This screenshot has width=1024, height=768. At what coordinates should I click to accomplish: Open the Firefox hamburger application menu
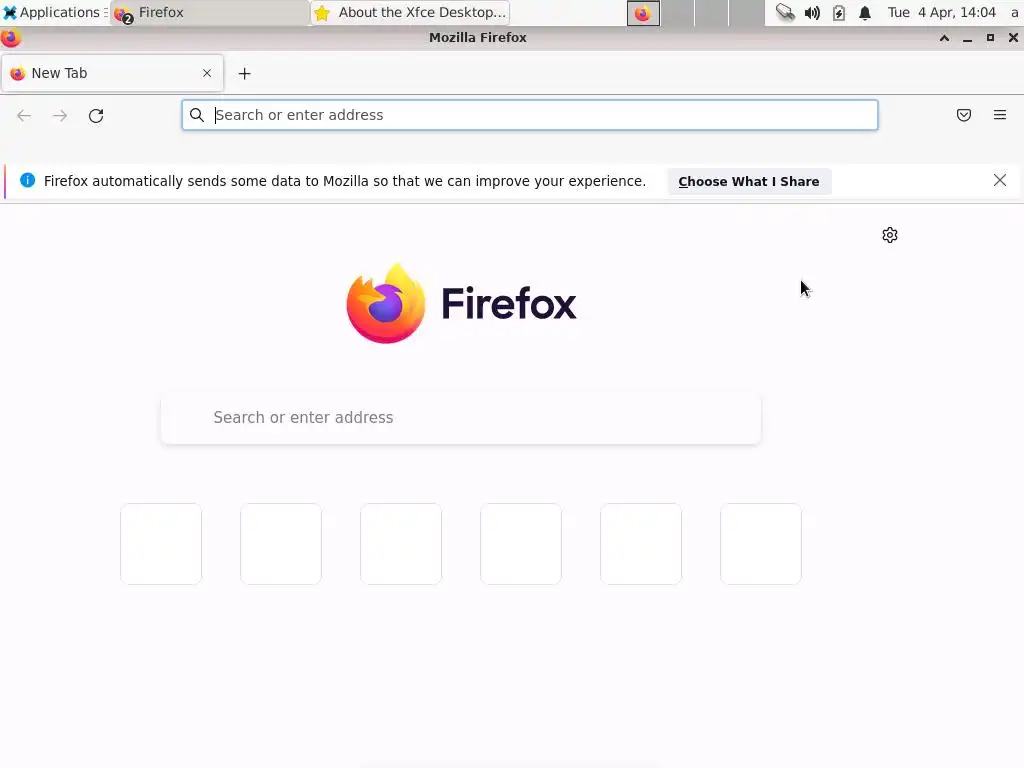pyautogui.click(x=1000, y=115)
